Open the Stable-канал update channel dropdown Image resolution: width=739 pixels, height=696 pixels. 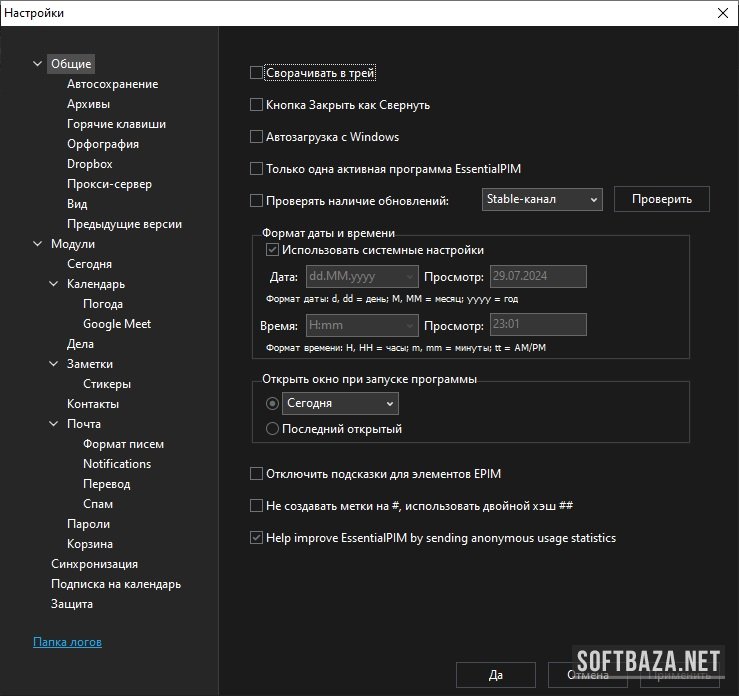click(x=542, y=199)
